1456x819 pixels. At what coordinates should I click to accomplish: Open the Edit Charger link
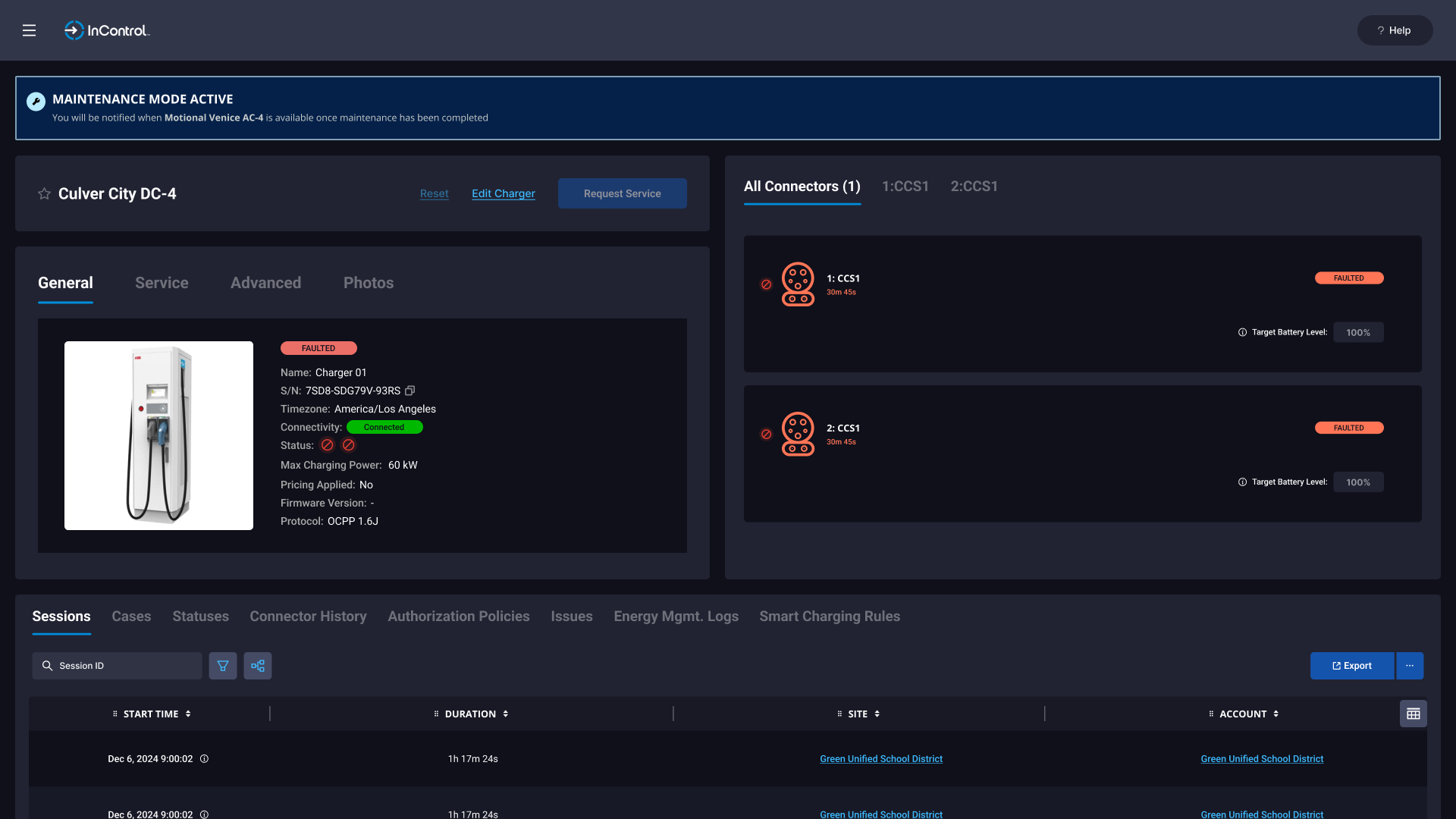point(503,193)
